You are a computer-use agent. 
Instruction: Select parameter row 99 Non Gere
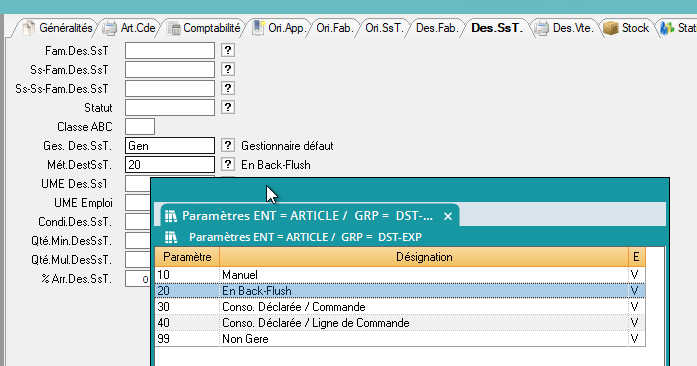point(400,339)
